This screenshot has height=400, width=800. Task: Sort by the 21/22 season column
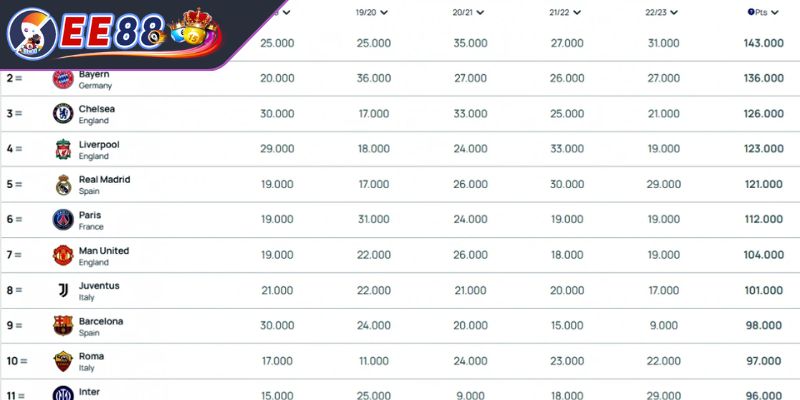tap(565, 12)
